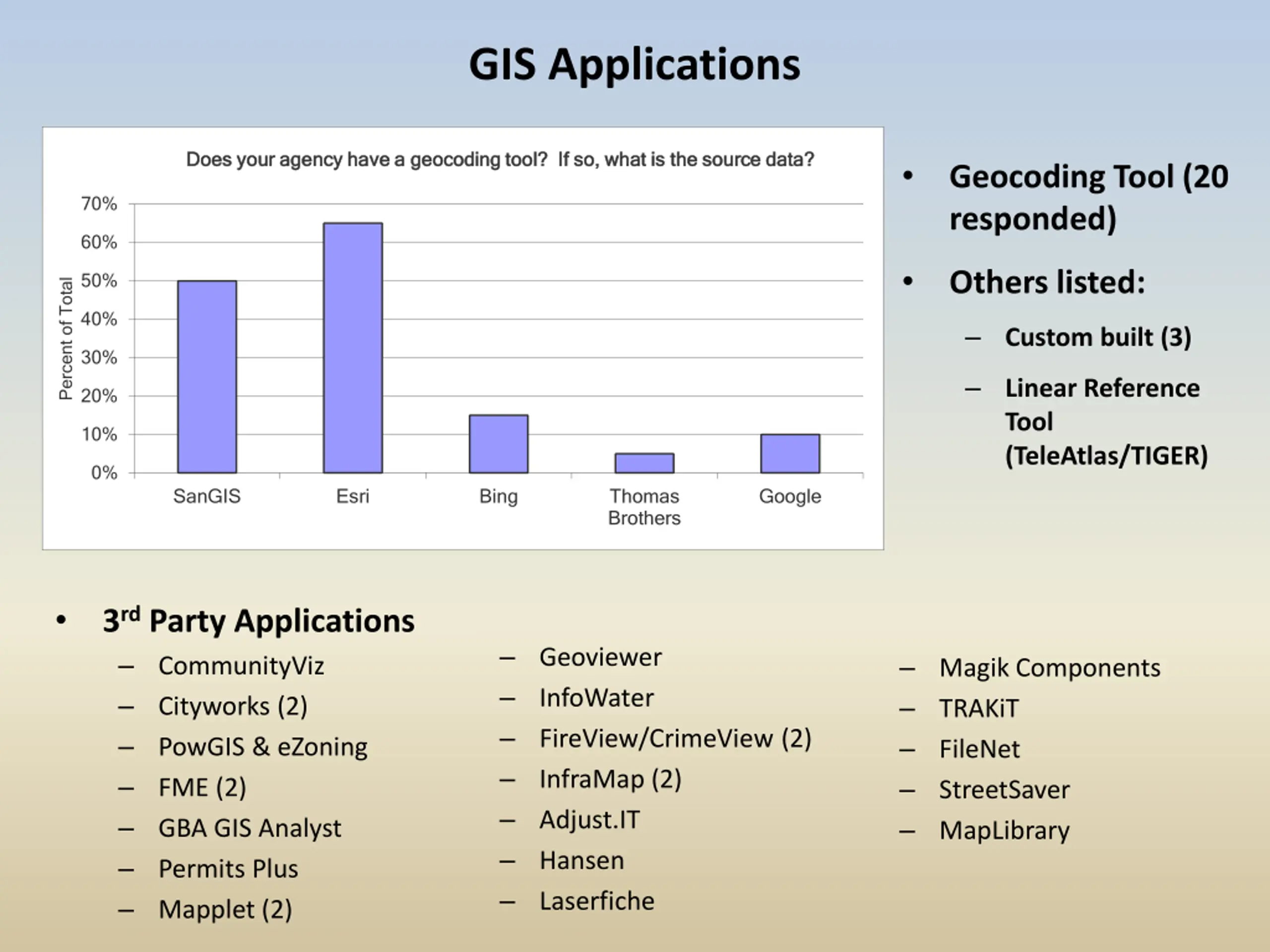Screen dimensions: 1270x952
Task: Select the 'InfraMap (2)' list item
Action: click(x=610, y=780)
